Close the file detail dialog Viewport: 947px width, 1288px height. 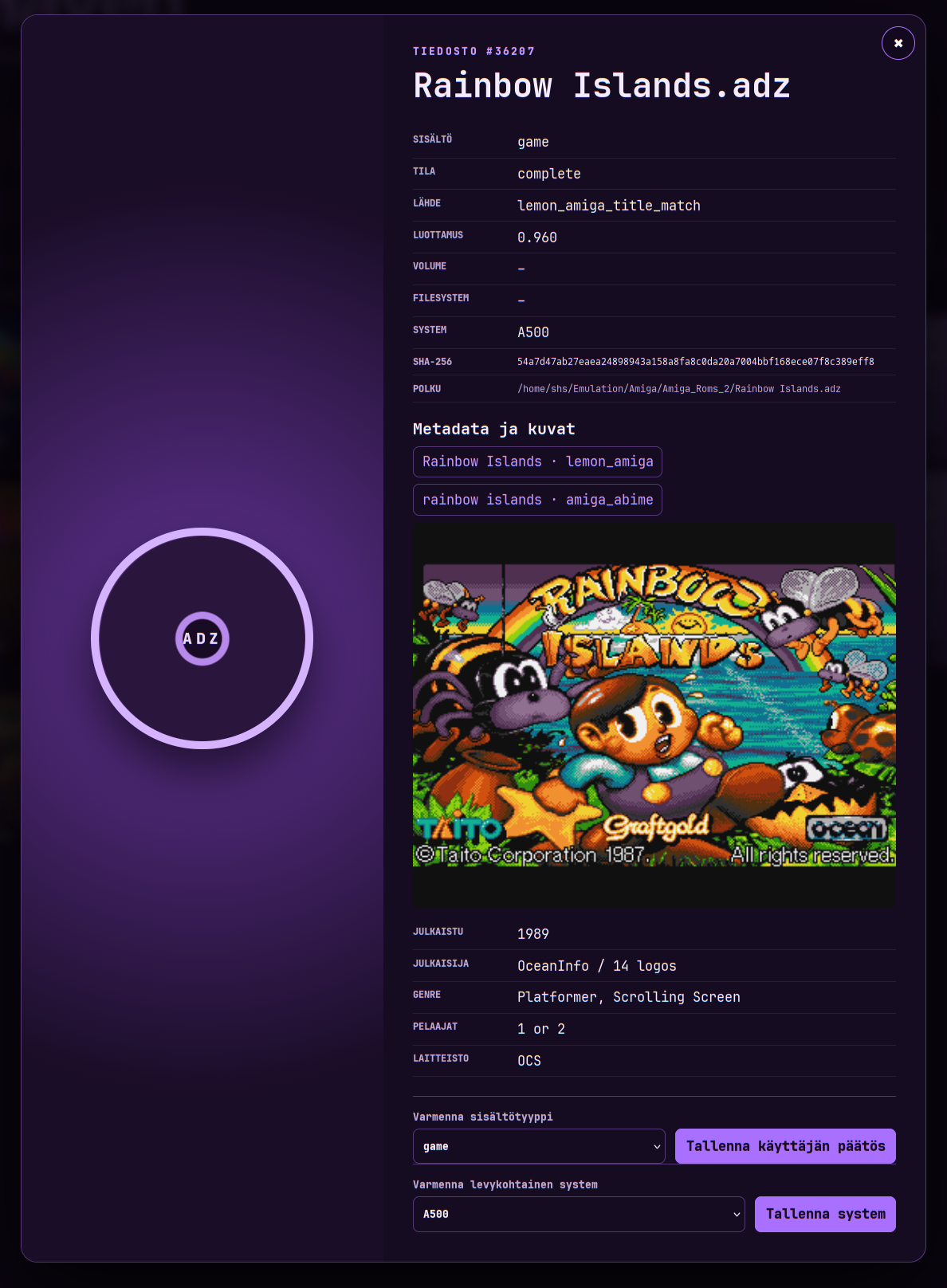898,43
